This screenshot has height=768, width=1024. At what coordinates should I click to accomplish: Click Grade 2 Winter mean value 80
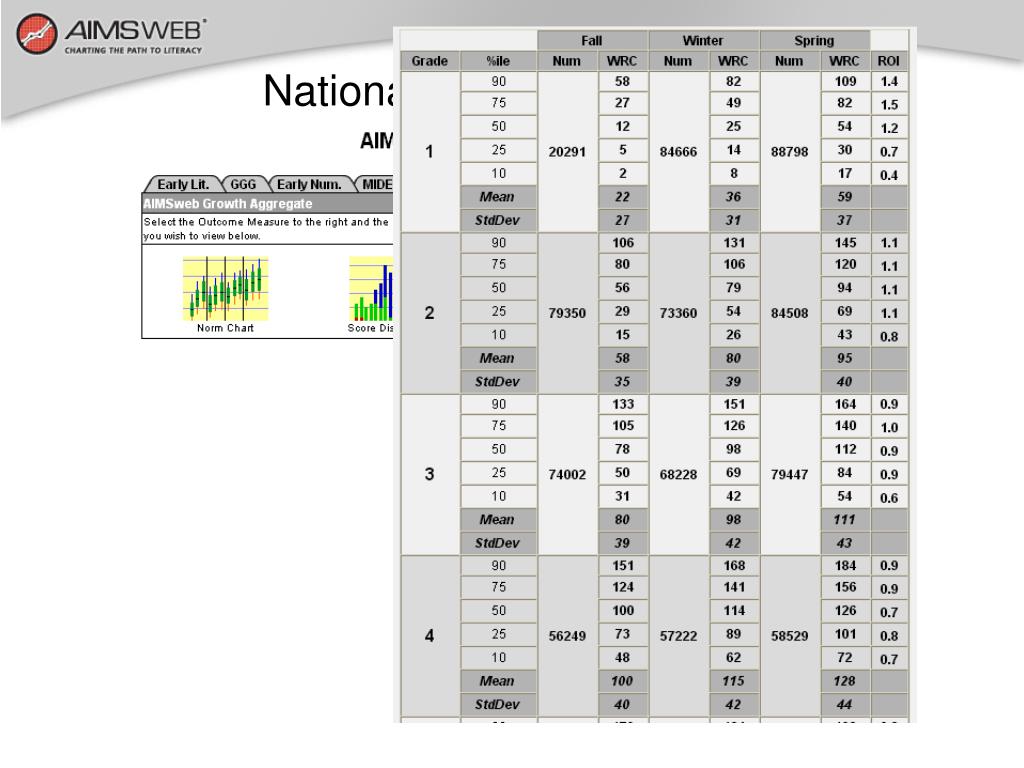point(733,359)
